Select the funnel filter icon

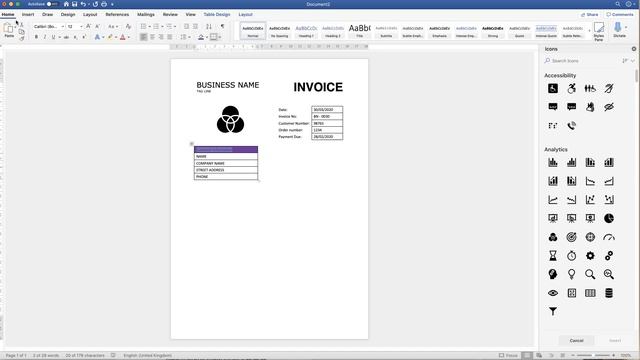pyautogui.click(x=553, y=312)
